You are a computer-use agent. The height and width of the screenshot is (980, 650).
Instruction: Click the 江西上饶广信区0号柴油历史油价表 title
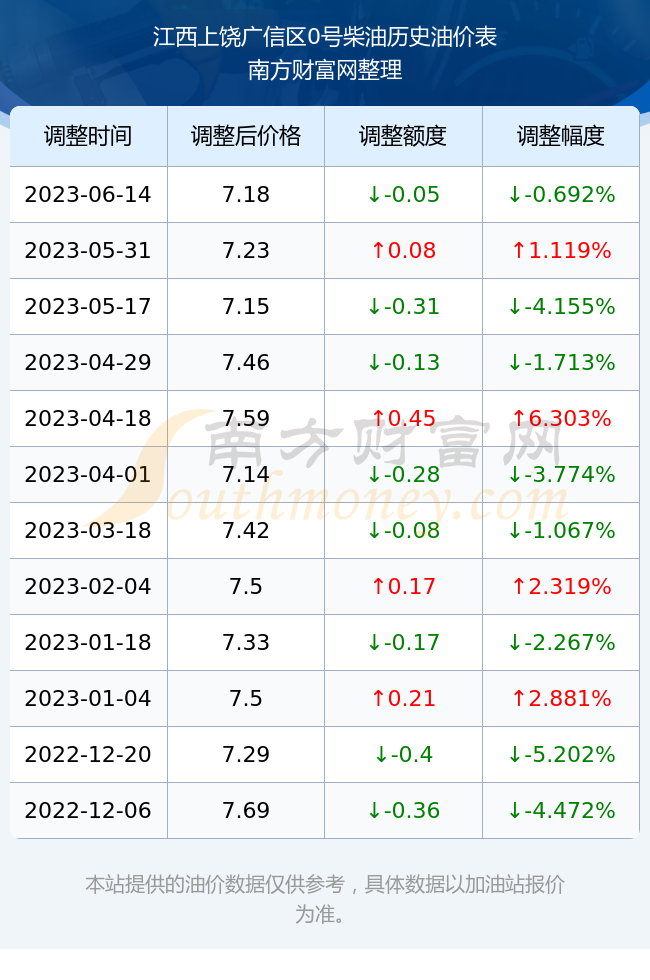tap(325, 37)
